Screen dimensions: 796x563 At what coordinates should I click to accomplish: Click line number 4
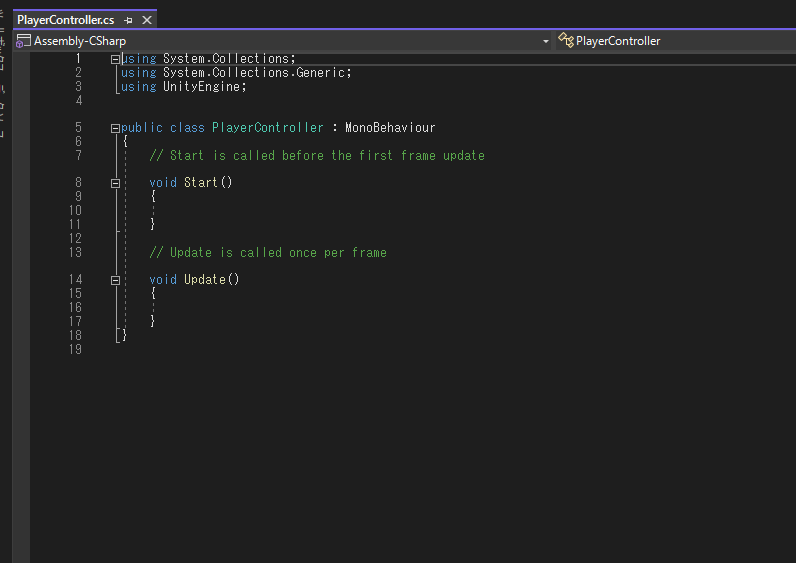click(x=79, y=101)
